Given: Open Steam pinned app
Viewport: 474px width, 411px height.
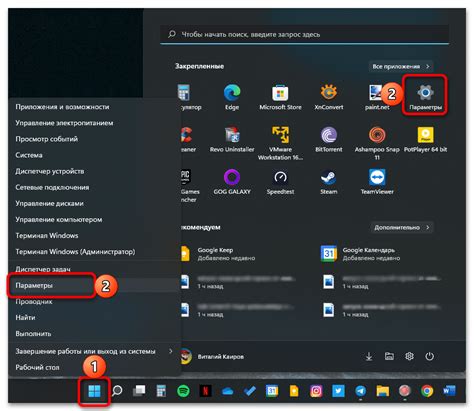Looking at the screenshot, I should 329,181.
